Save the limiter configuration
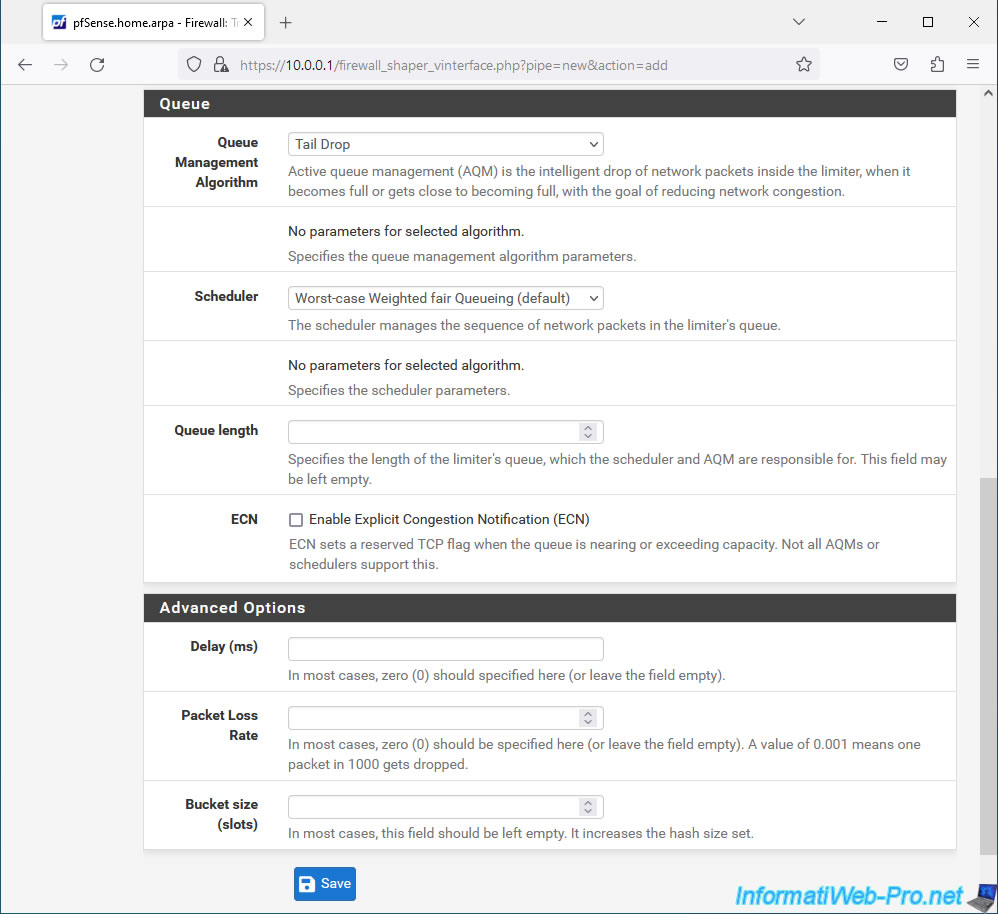The height and width of the screenshot is (914, 998). pos(325,884)
